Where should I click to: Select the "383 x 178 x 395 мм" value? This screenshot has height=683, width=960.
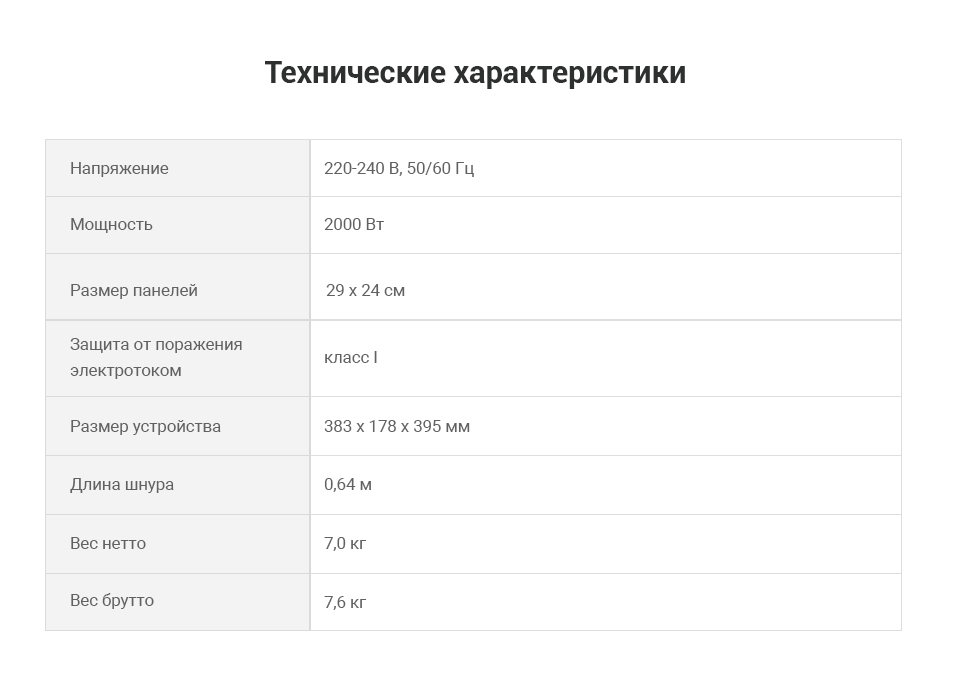pyautogui.click(x=397, y=426)
